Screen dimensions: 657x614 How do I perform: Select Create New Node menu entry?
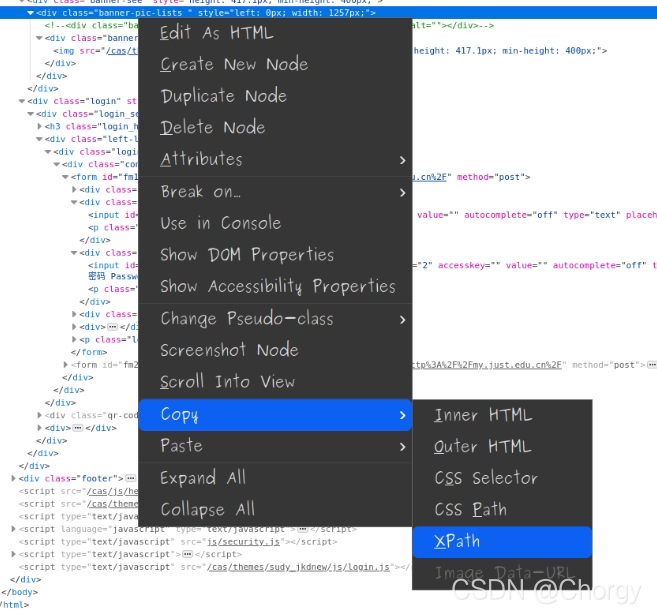click(275, 65)
